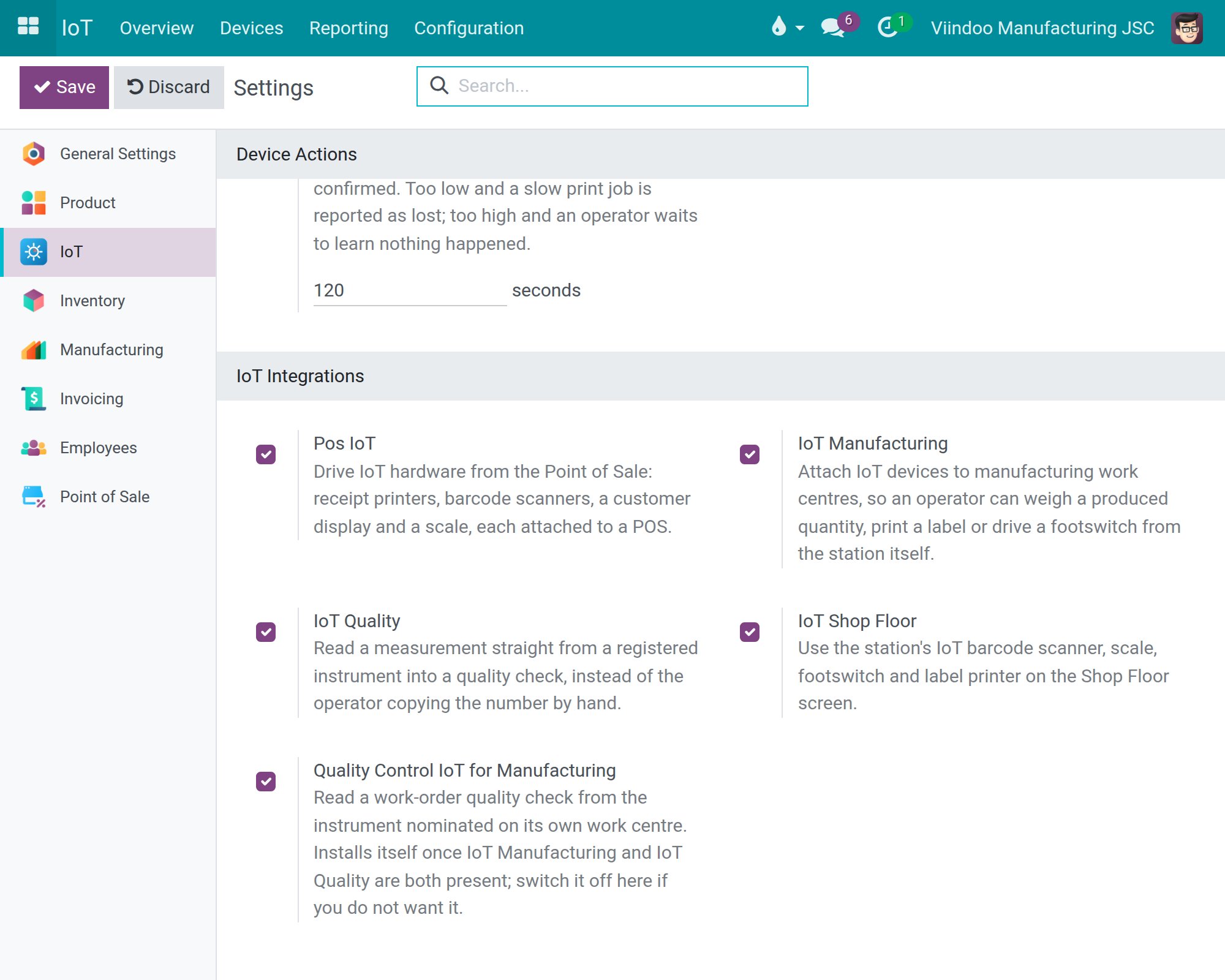The image size is (1225, 980).
Task: Expand the caret next to the drop icon
Action: coord(800,28)
